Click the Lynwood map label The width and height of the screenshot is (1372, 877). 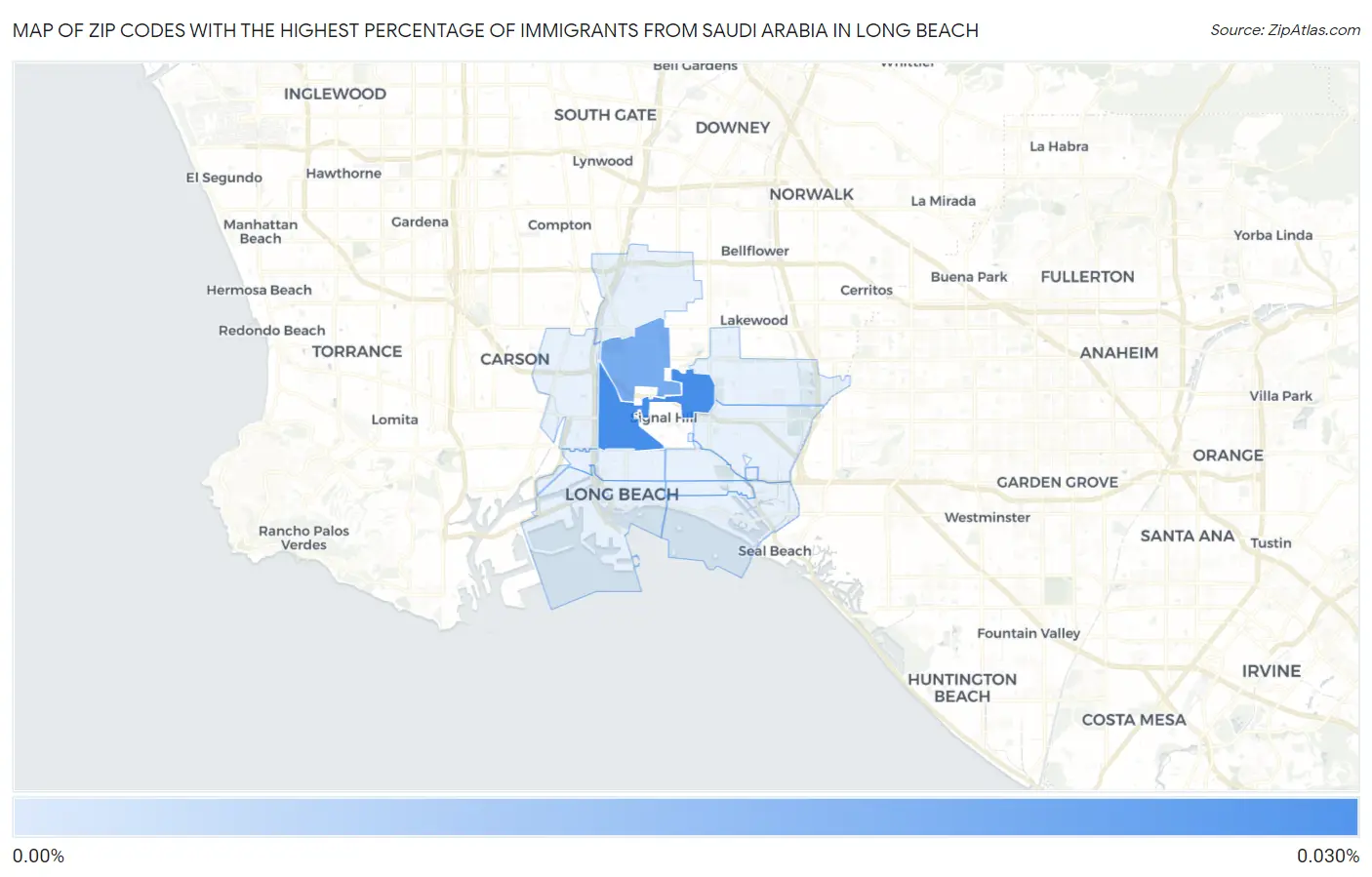(602, 161)
